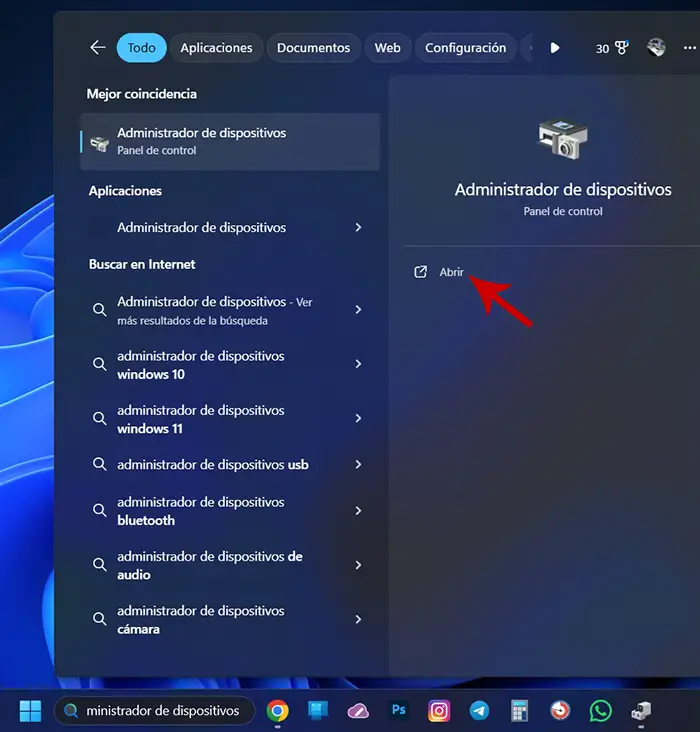Open Google Chrome from the taskbar
The width and height of the screenshot is (700, 732).
[278, 711]
